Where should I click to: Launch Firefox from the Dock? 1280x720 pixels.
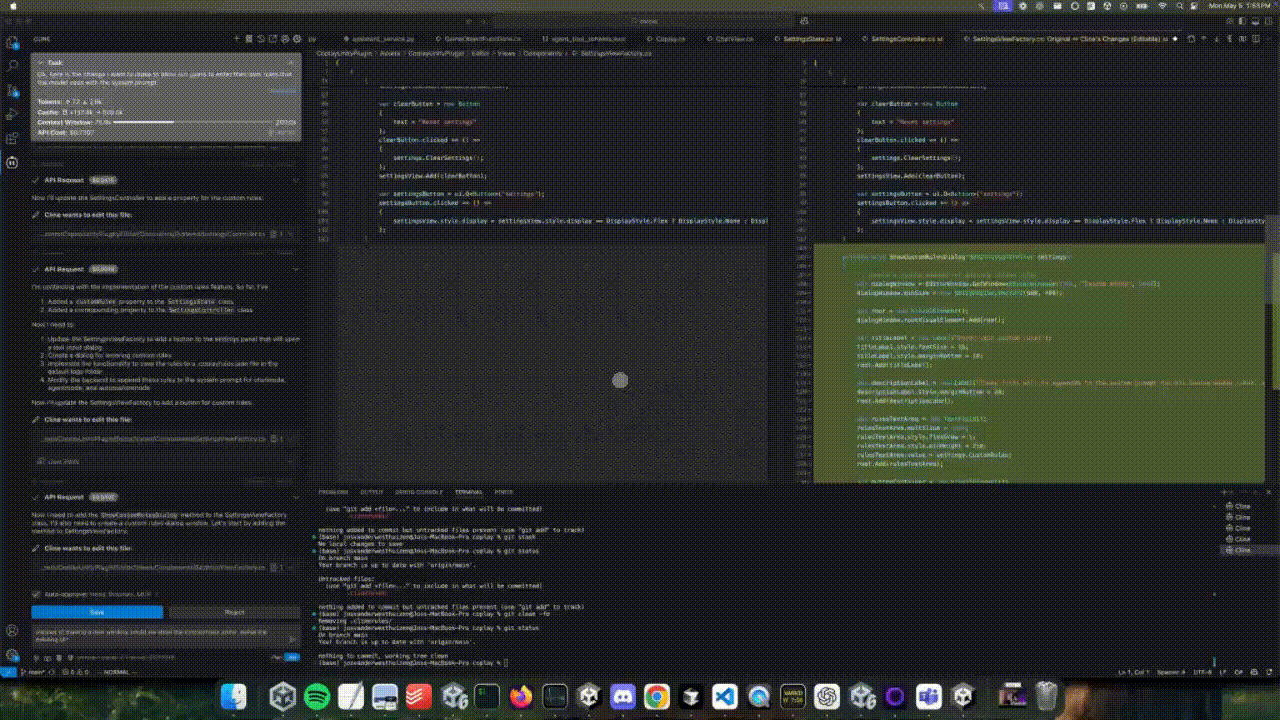[x=521, y=696]
